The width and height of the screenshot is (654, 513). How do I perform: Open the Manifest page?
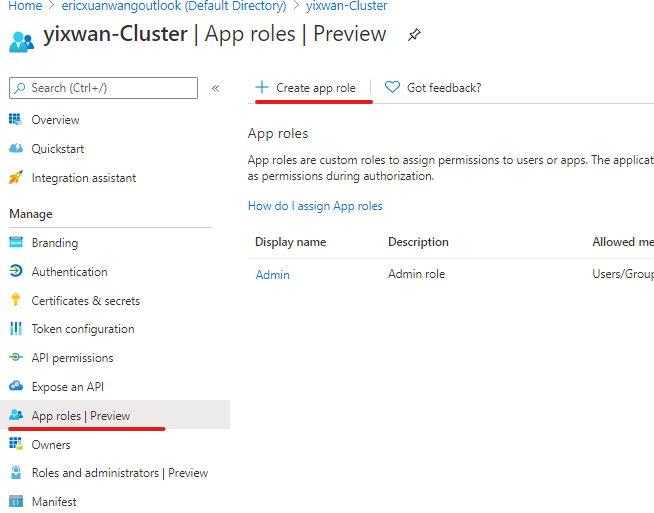(x=54, y=501)
